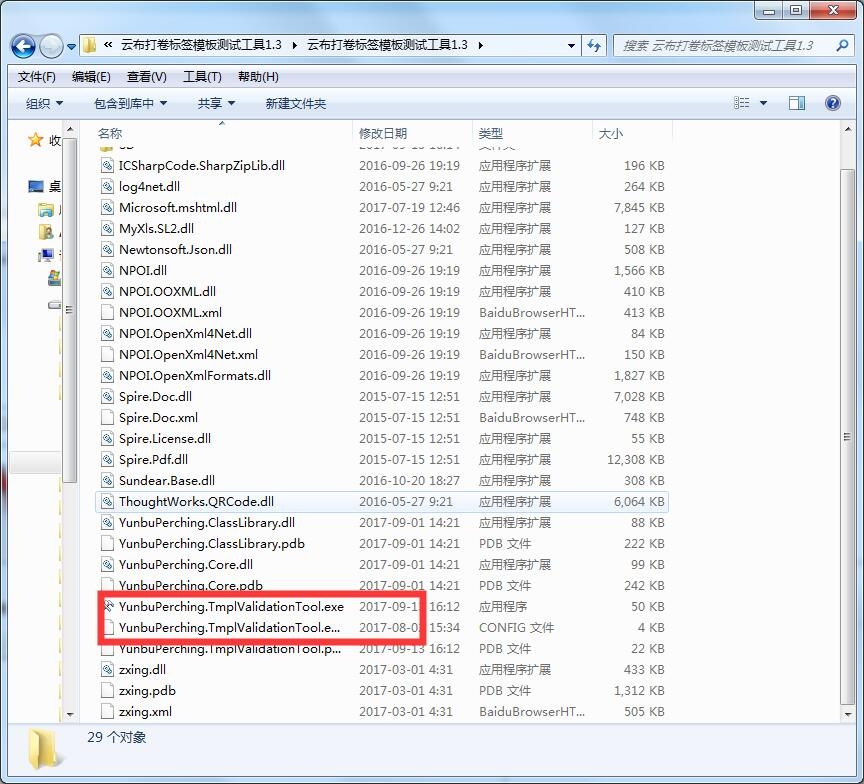Open the view options dropdown arrow
The height and width of the screenshot is (784, 864).
(x=763, y=103)
